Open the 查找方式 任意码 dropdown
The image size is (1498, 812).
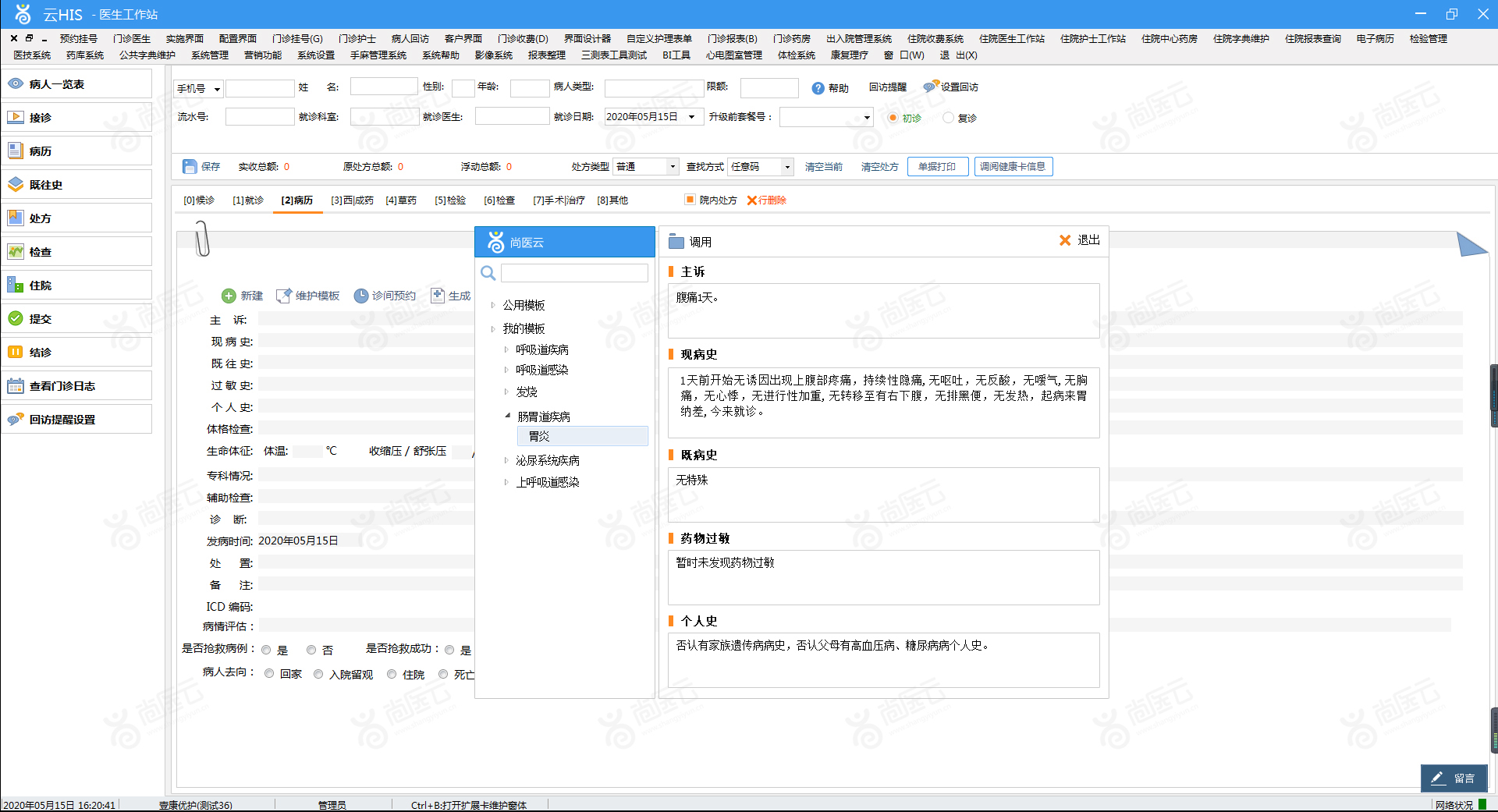click(x=787, y=167)
